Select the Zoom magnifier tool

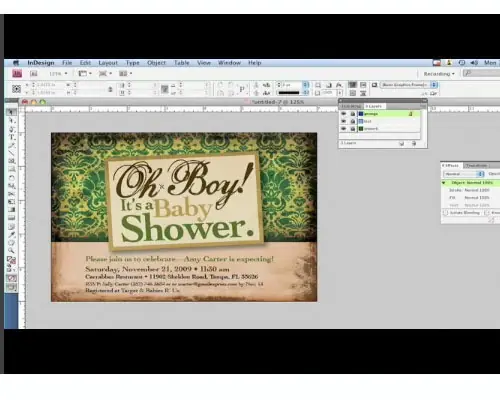pyautogui.click(x=12, y=250)
